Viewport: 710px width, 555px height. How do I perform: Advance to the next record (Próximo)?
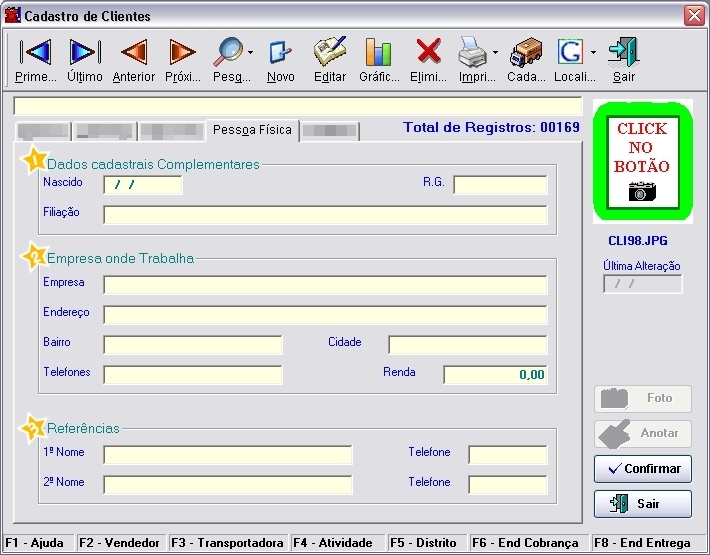point(182,59)
